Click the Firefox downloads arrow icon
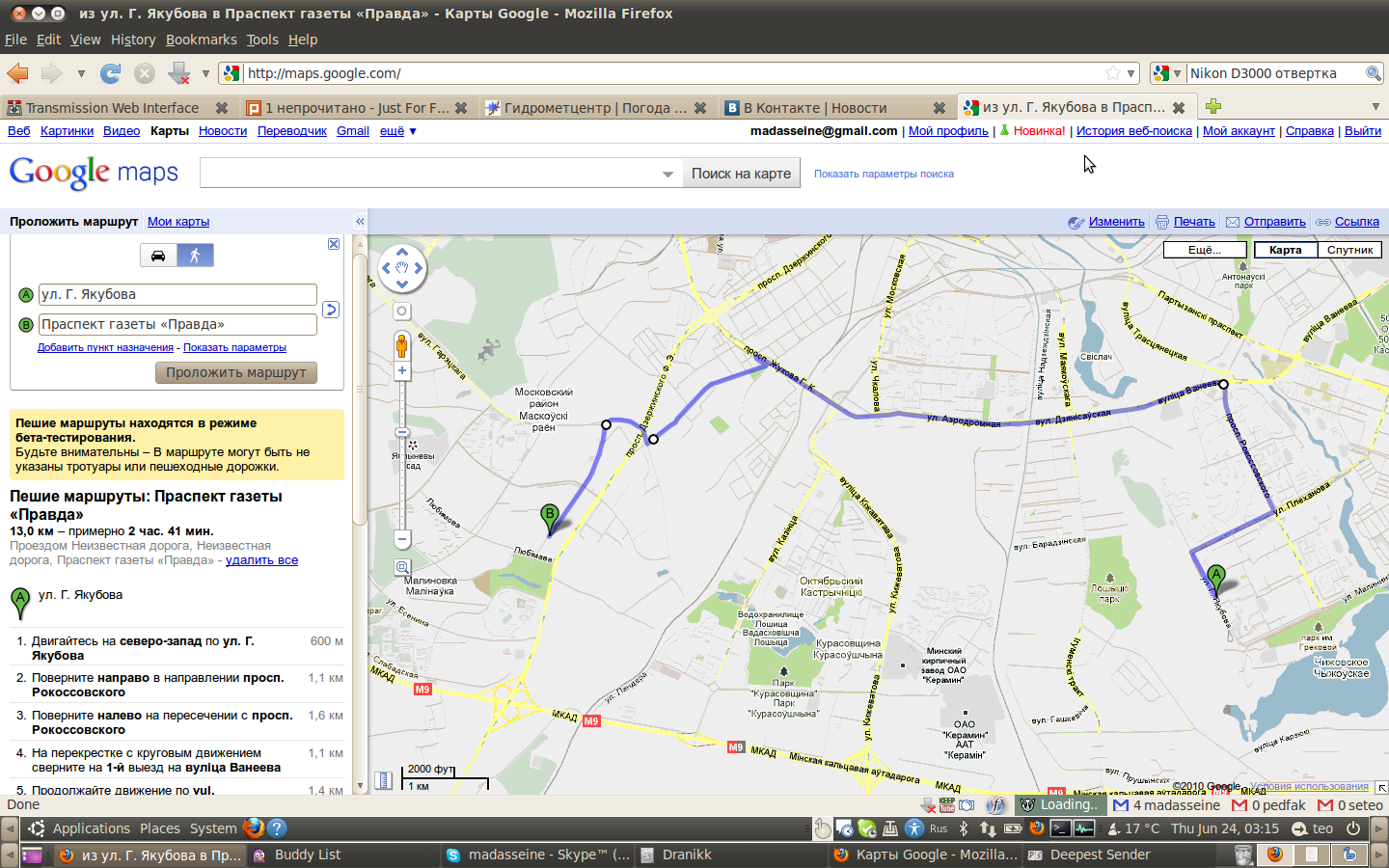This screenshot has width=1389, height=868. coord(179,73)
